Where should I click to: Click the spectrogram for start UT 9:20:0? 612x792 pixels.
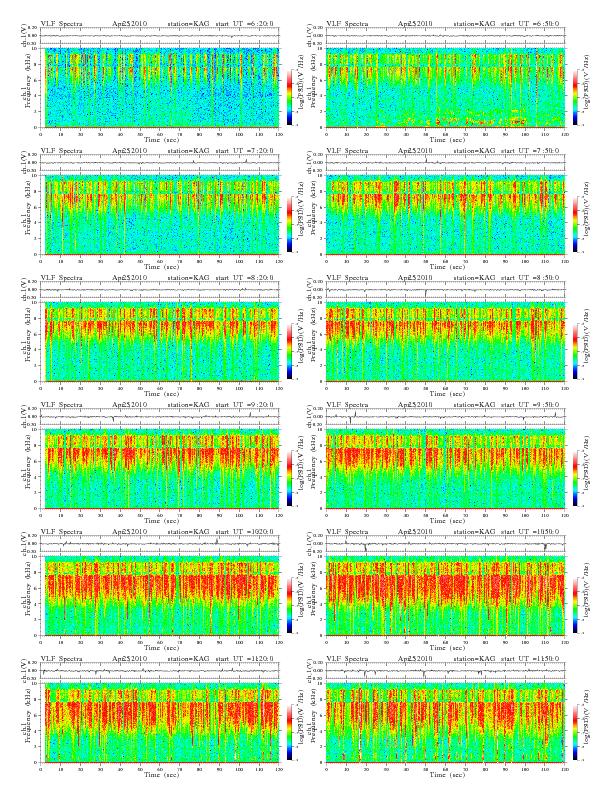[x=162, y=469]
